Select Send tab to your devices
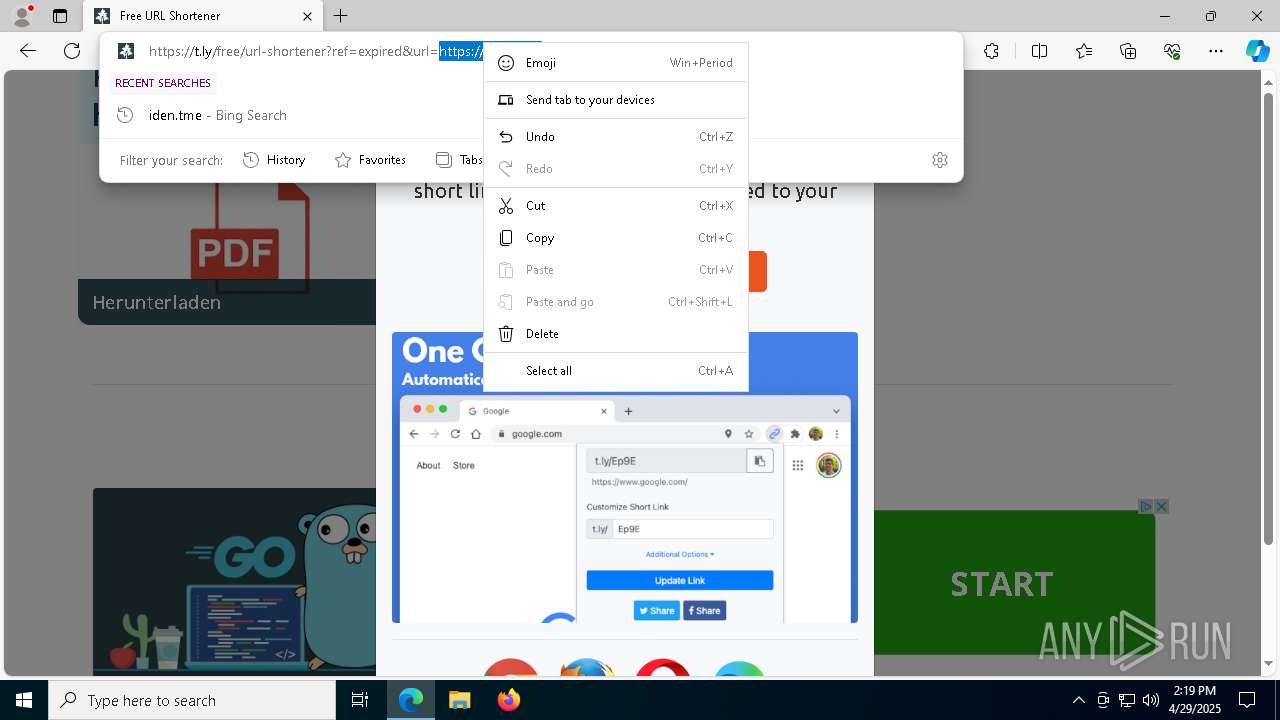 coord(616,100)
